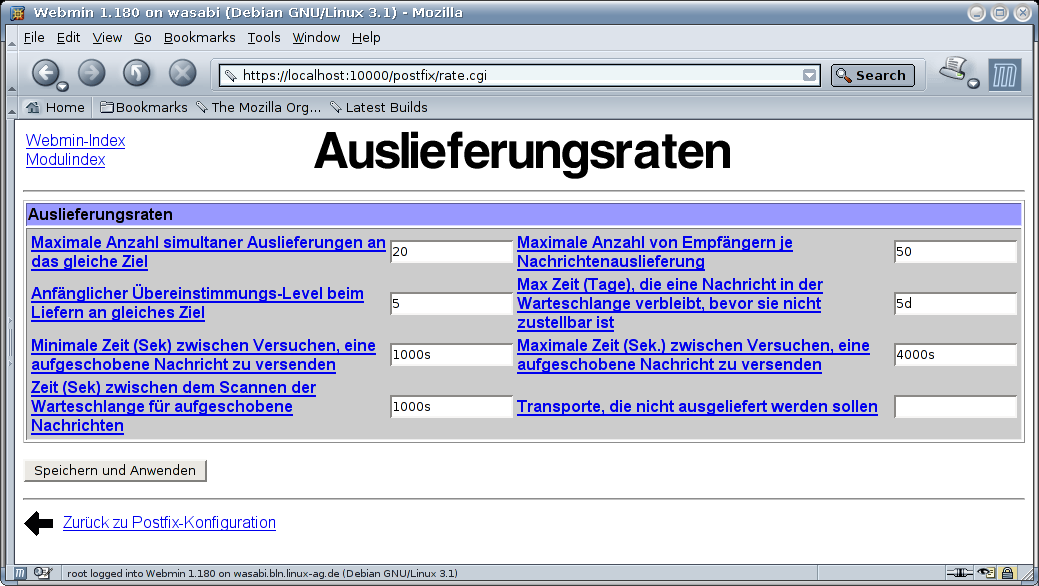This screenshot has width=1039, height=586.
Task: Open the URL bar history dropdown
Action: (x=809, y=76)
